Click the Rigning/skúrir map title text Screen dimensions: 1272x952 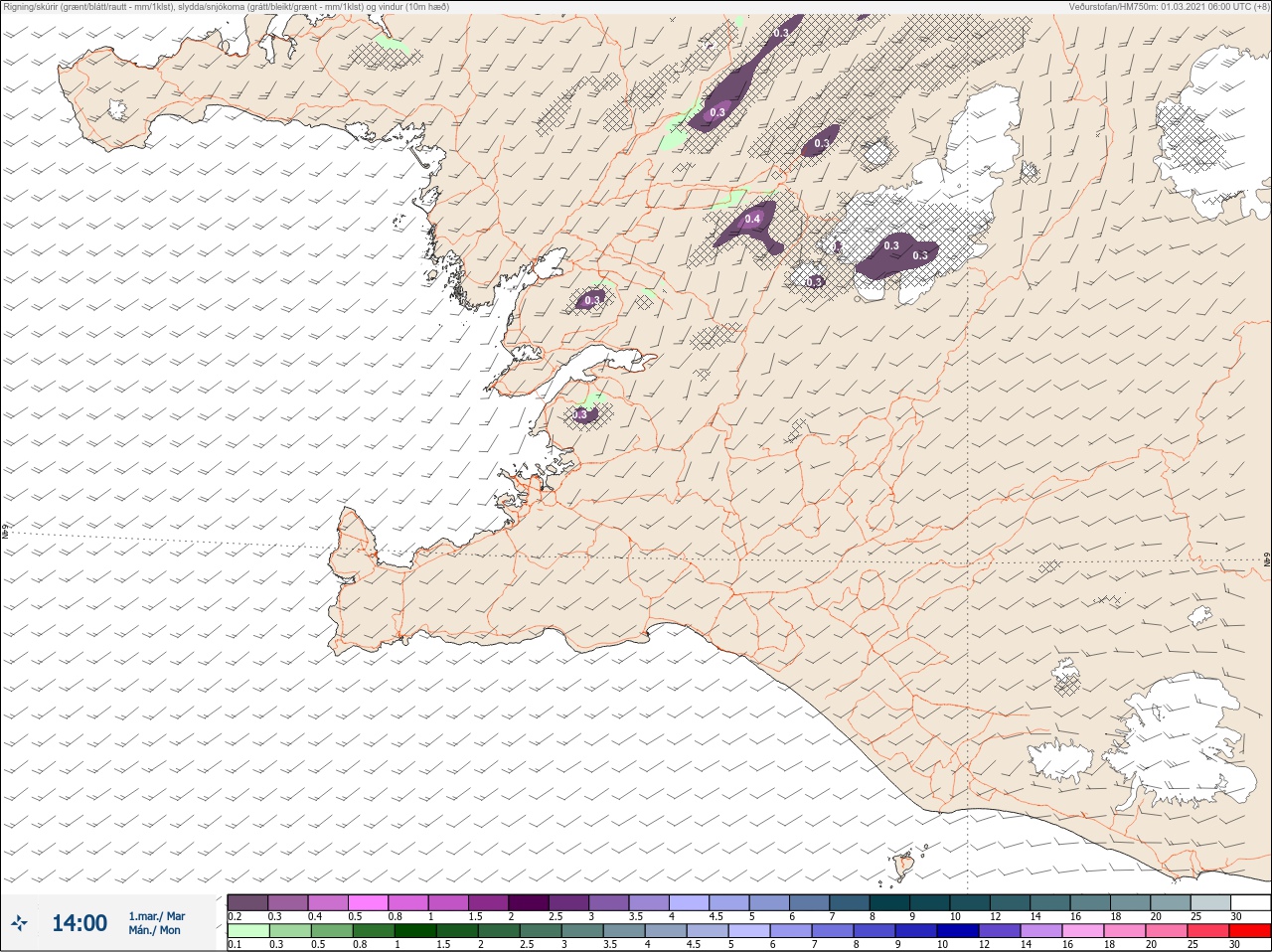click(x=226, y=7)
